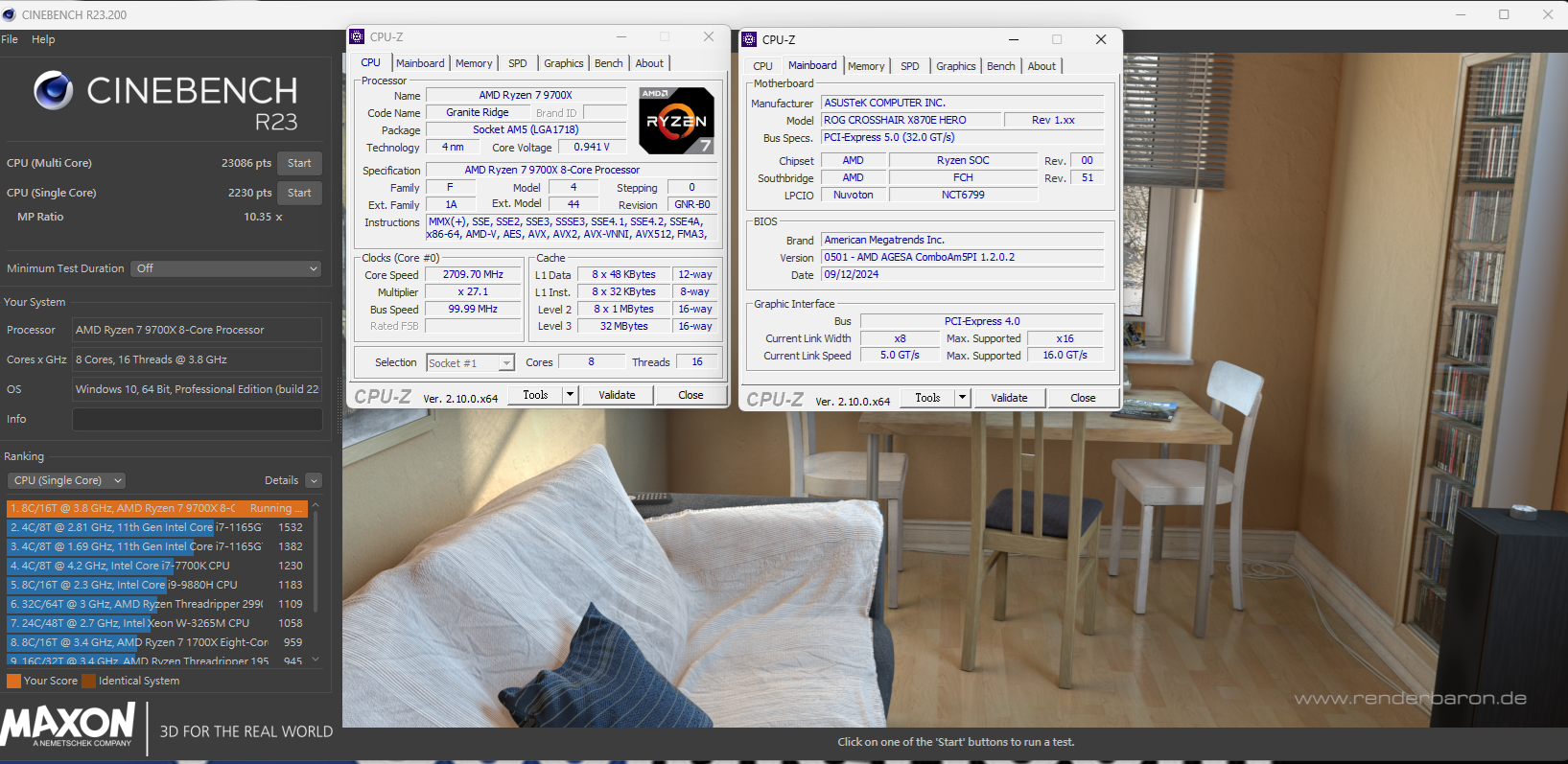Select ranking entry 11th Gen i7-1165G7 scoring 1532
The width and height of the screenshot is (1568, 764).
point(156,527)
